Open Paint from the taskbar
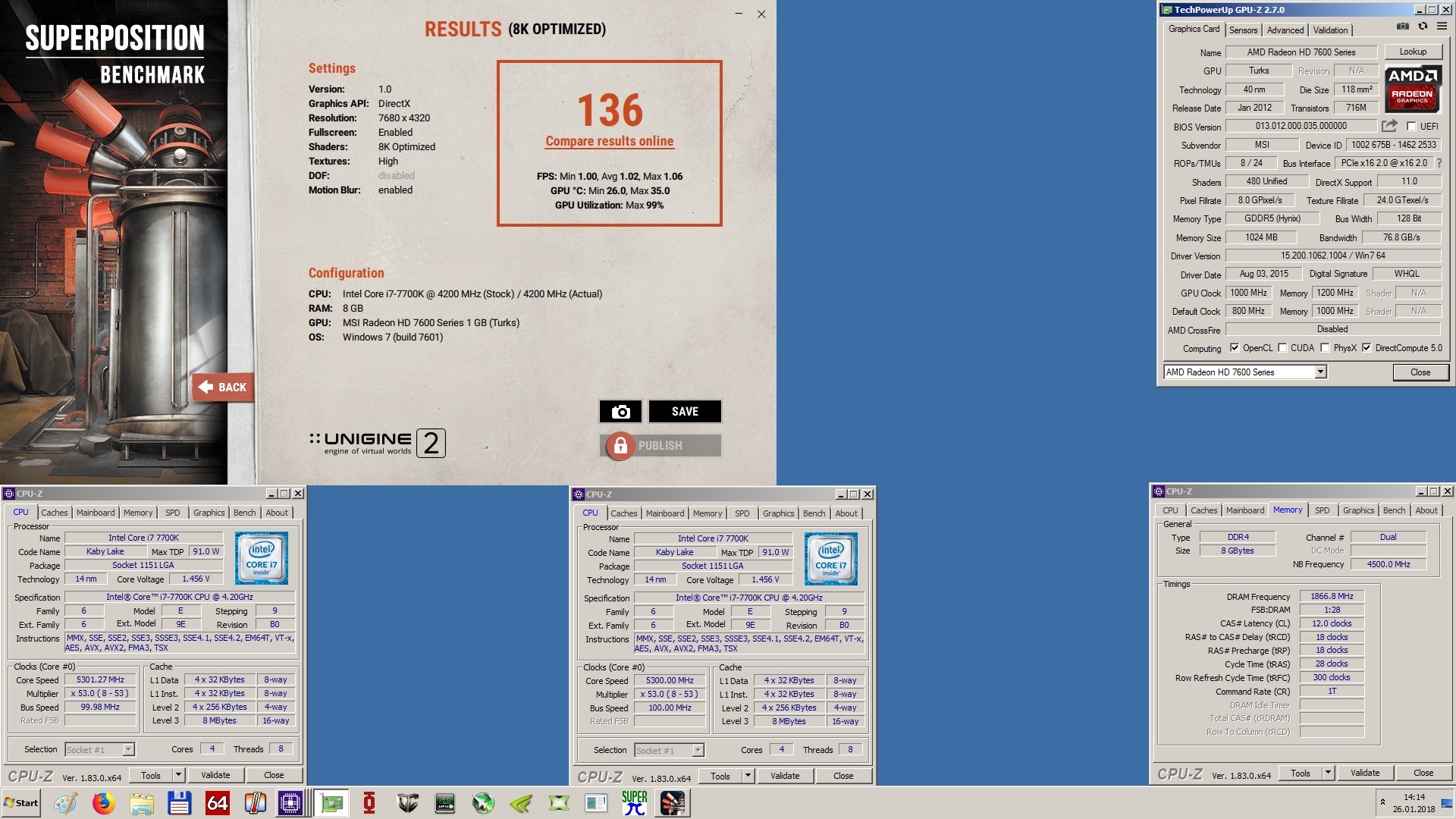 coord(65,803)
